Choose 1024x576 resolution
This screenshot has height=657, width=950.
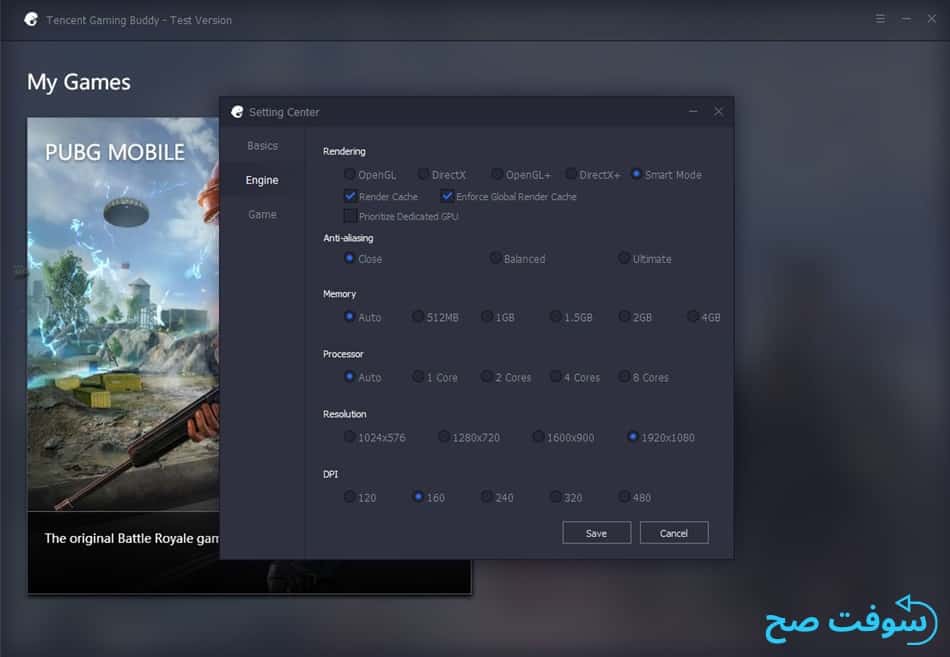coord(350,436)
